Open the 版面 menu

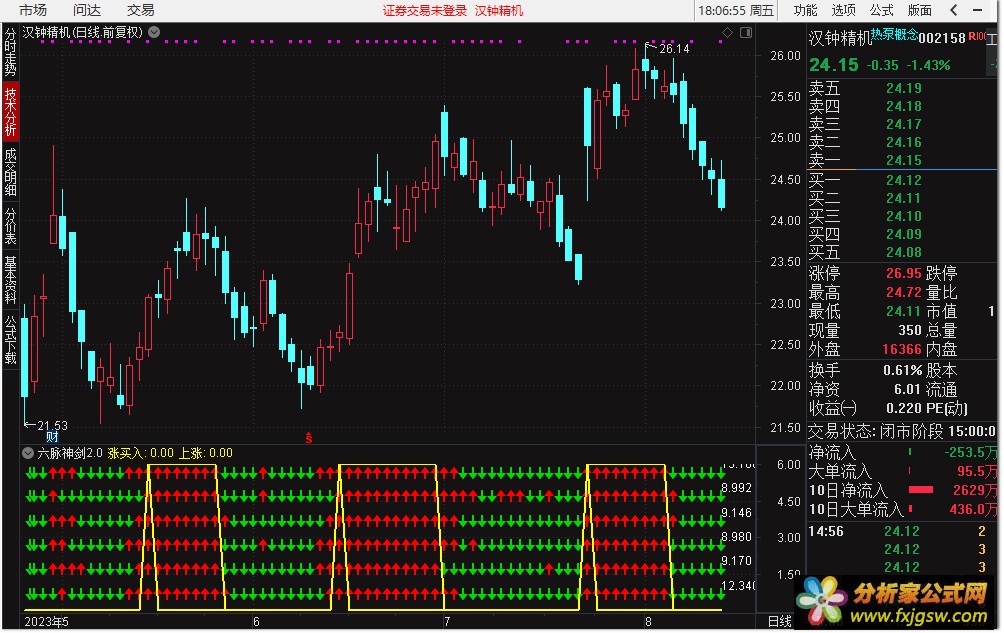coord(919,10)
